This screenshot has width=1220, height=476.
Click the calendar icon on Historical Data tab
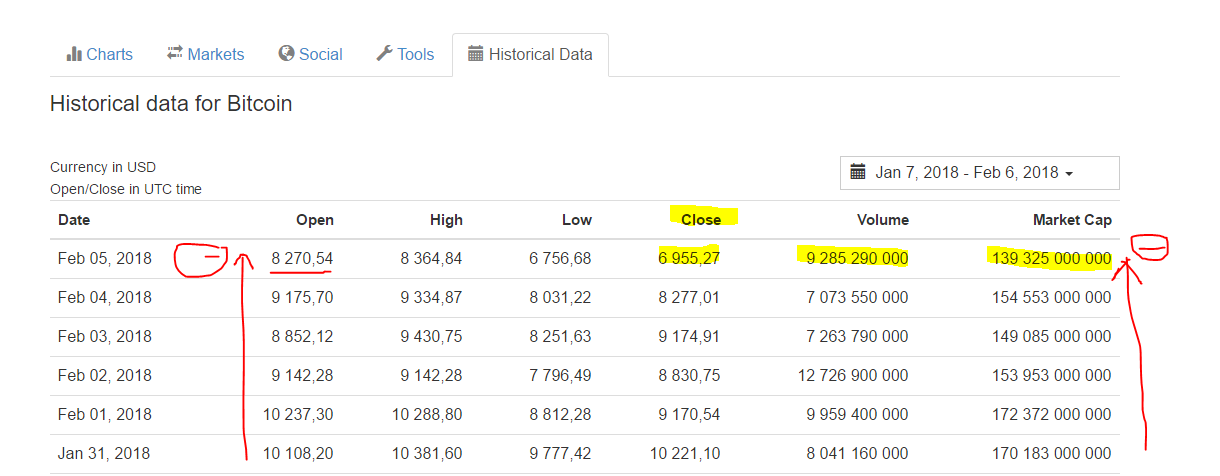tap(476, 54)
